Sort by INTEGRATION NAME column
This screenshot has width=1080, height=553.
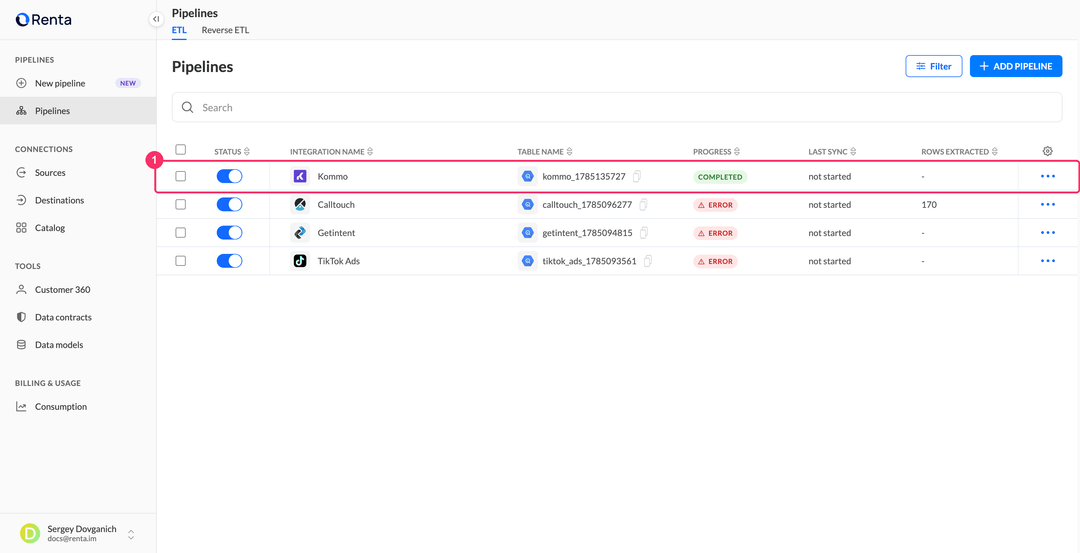point(331,152)
